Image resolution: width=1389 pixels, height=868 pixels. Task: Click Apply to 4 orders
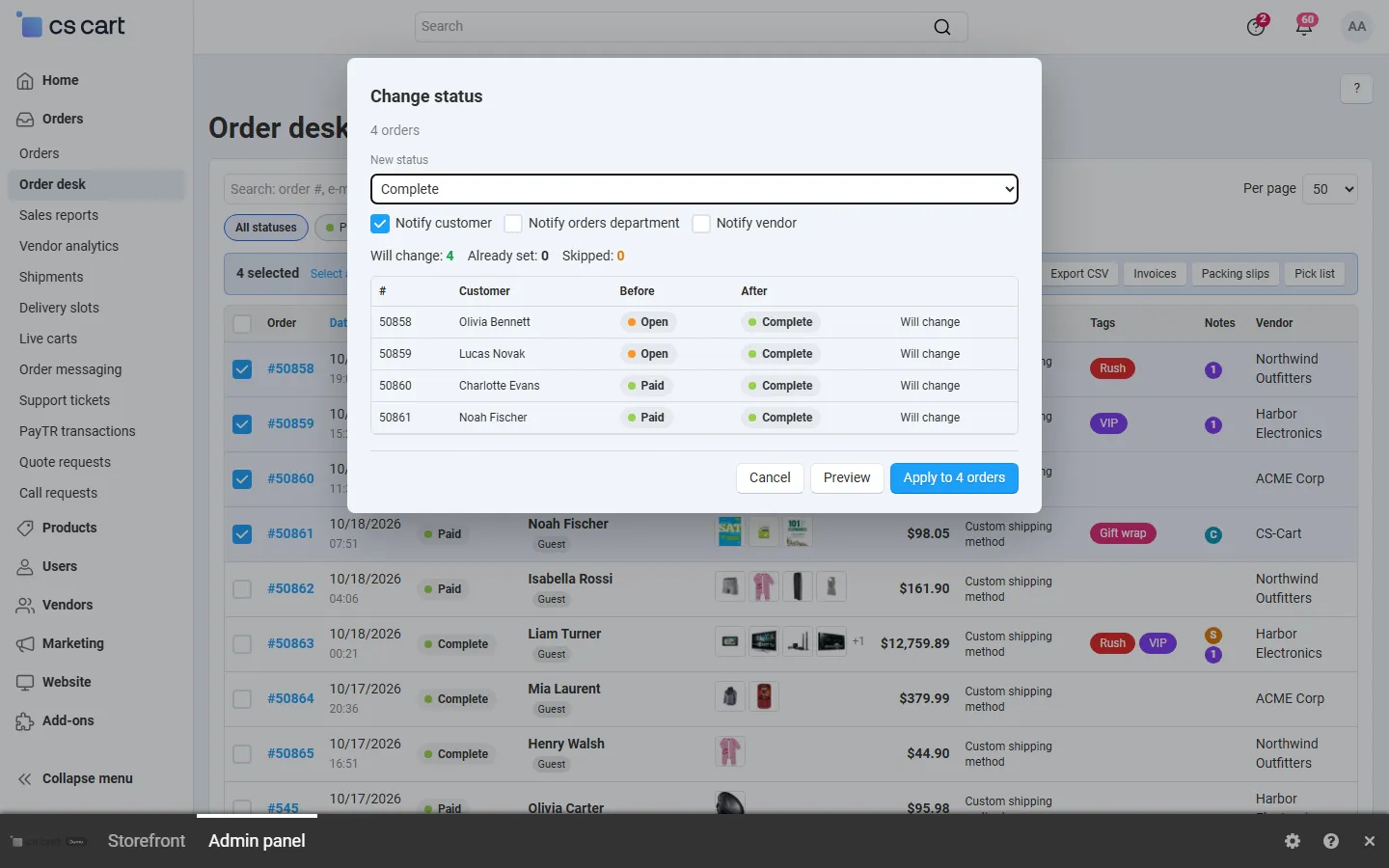coord(954,478)
